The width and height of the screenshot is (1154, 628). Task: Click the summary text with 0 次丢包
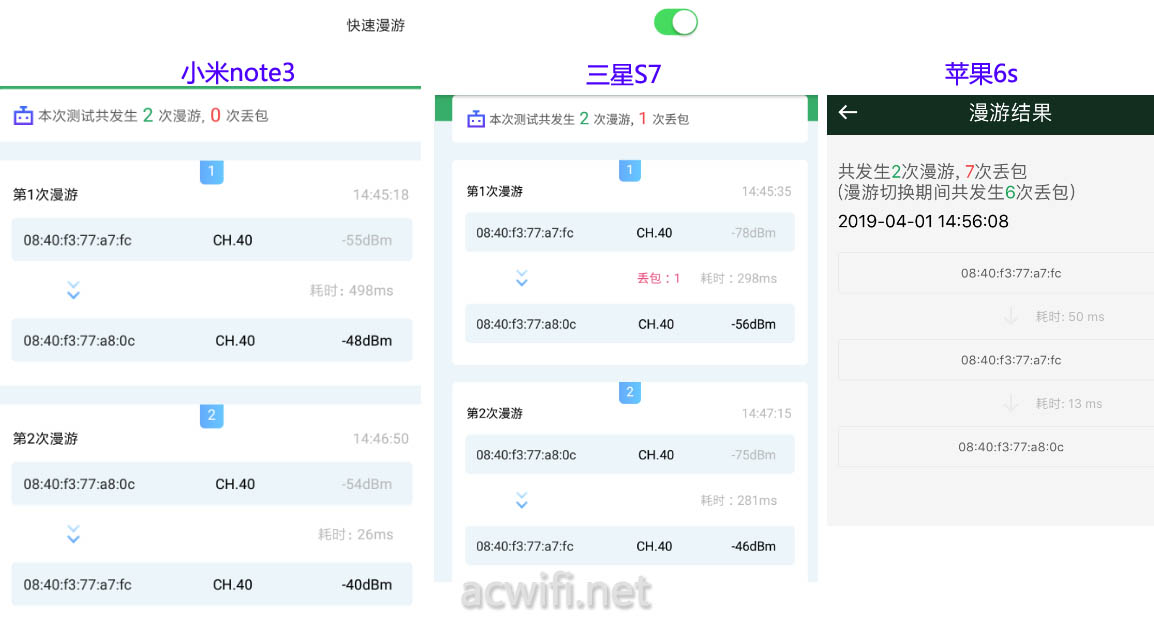[153, 116]
